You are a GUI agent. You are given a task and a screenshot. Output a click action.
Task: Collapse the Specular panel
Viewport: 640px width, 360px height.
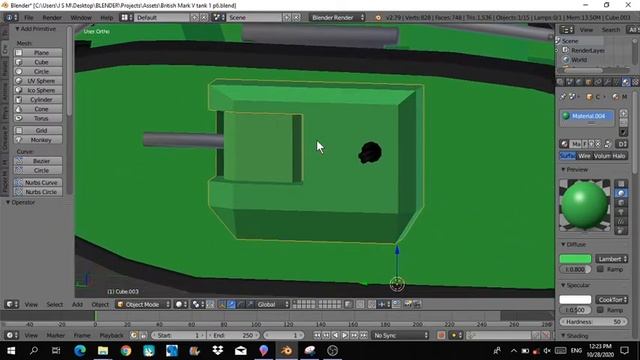point(563,285)
